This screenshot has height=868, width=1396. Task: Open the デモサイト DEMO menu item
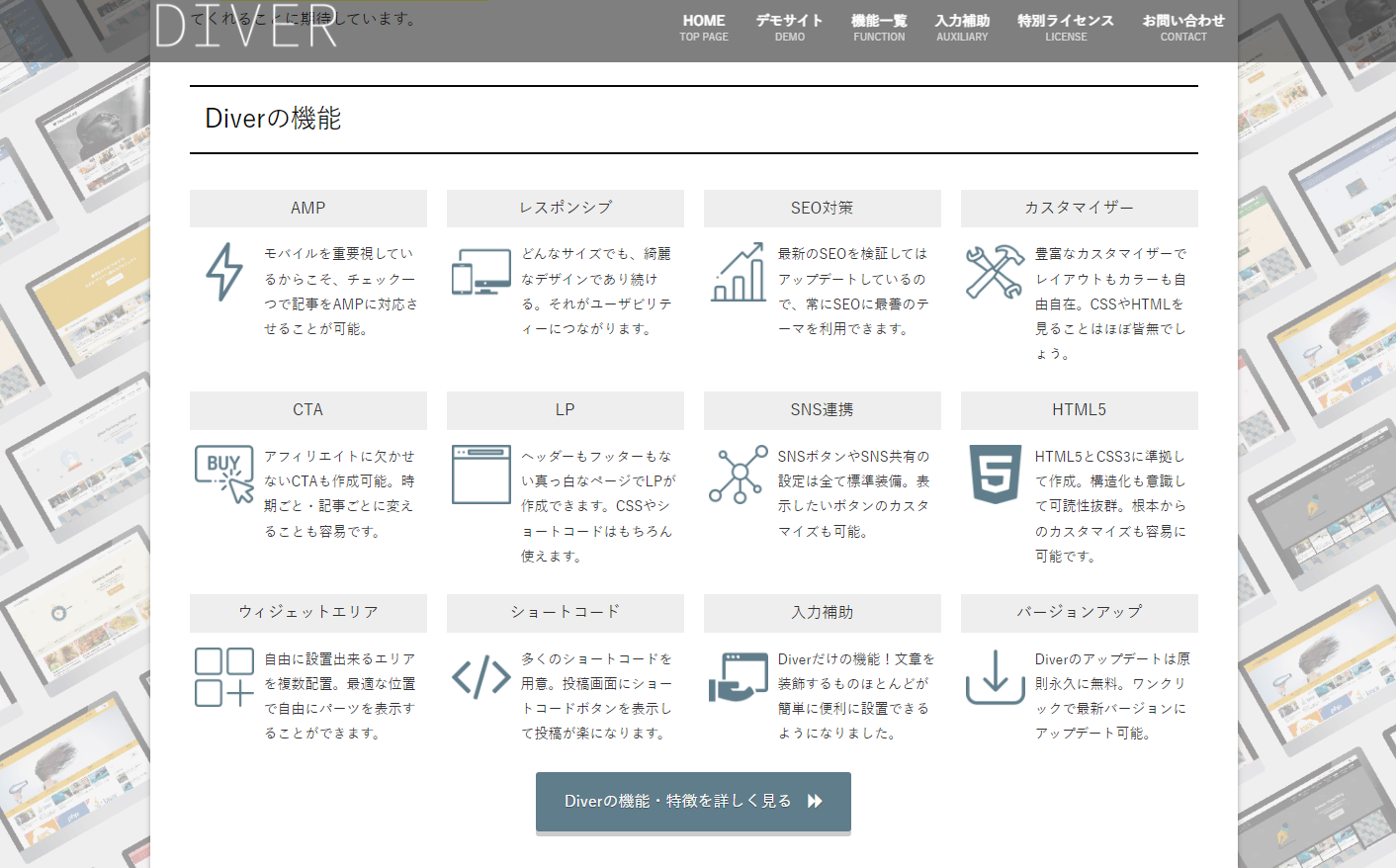click(x=789, y=28)
